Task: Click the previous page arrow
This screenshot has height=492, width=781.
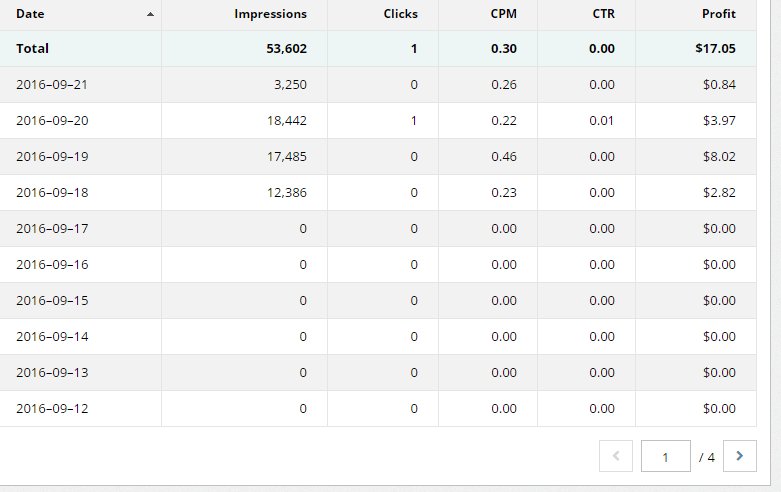Action: (x=615, y=456)
